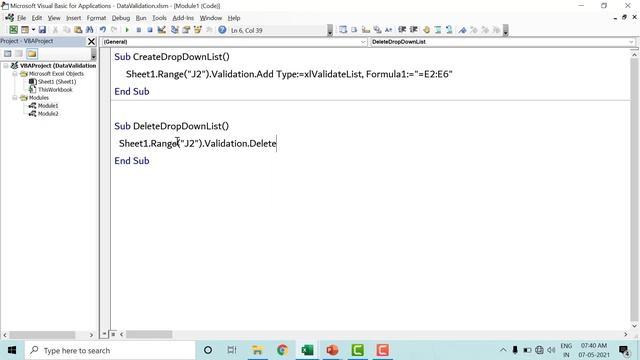Click the Parameter Info icon
The image size is (640, 360).
coord(377,30)
